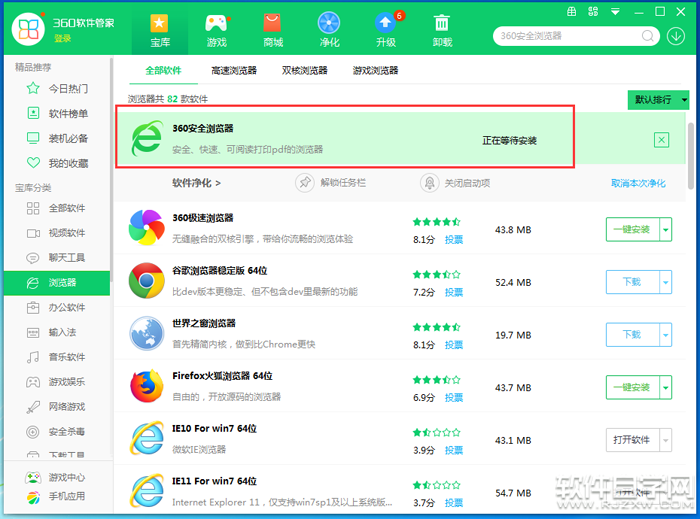Switch to 全部软件 tab
The height and width of the screenshot is (519, 700).
click(163, 71)
